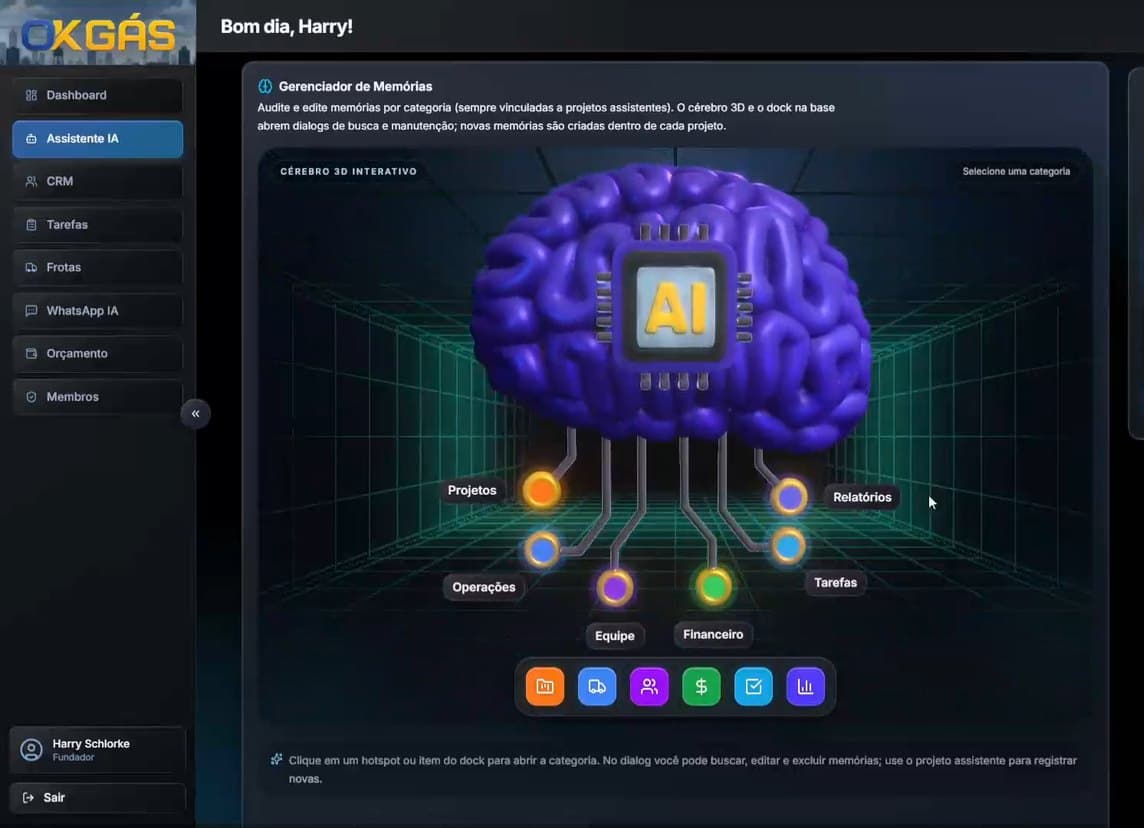Open the green dollar Financeiro dock icon
1144x828 pixels.
tap(701, 686)
